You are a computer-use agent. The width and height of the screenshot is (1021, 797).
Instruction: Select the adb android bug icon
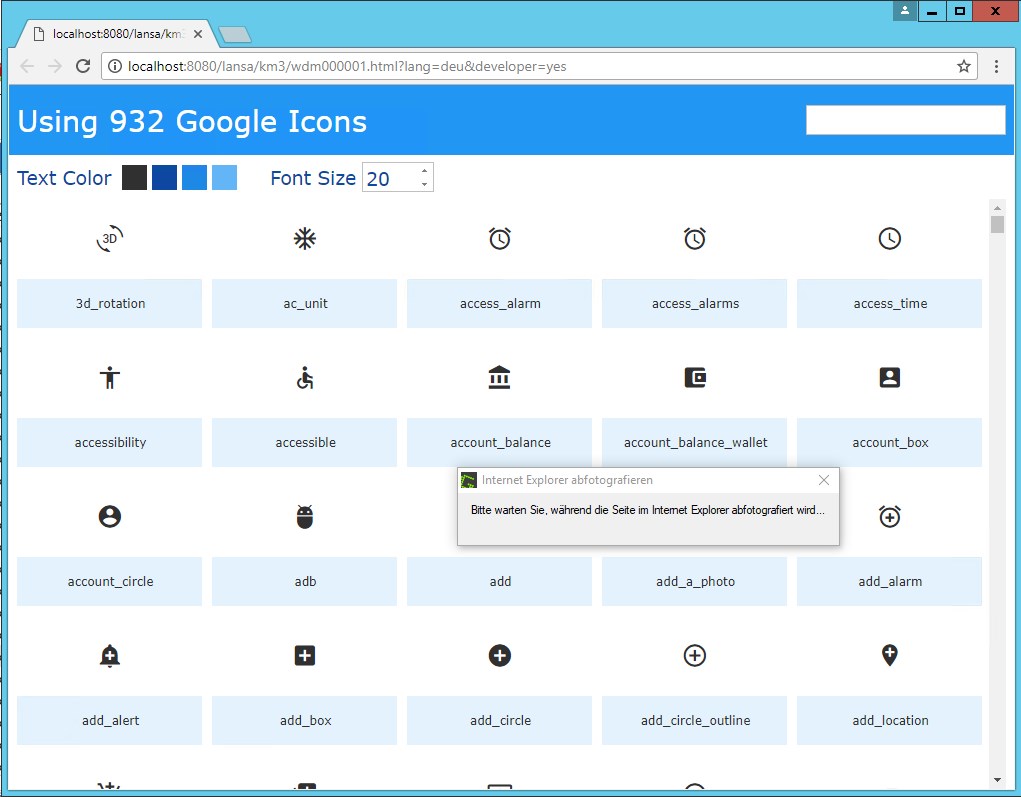click(x=305, y=516)
